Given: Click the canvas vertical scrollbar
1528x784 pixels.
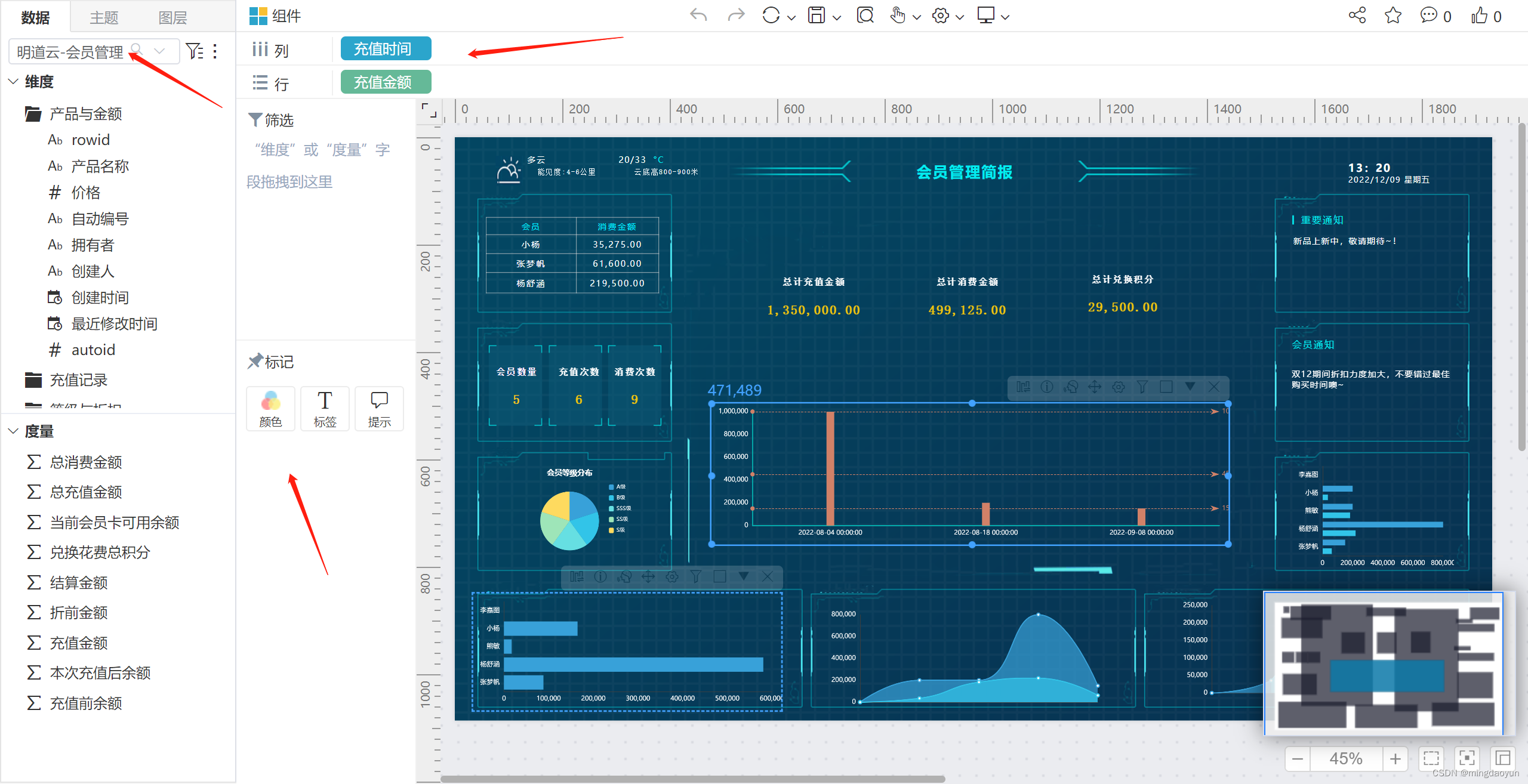Looking at the screenshot, I should 1522,286.
